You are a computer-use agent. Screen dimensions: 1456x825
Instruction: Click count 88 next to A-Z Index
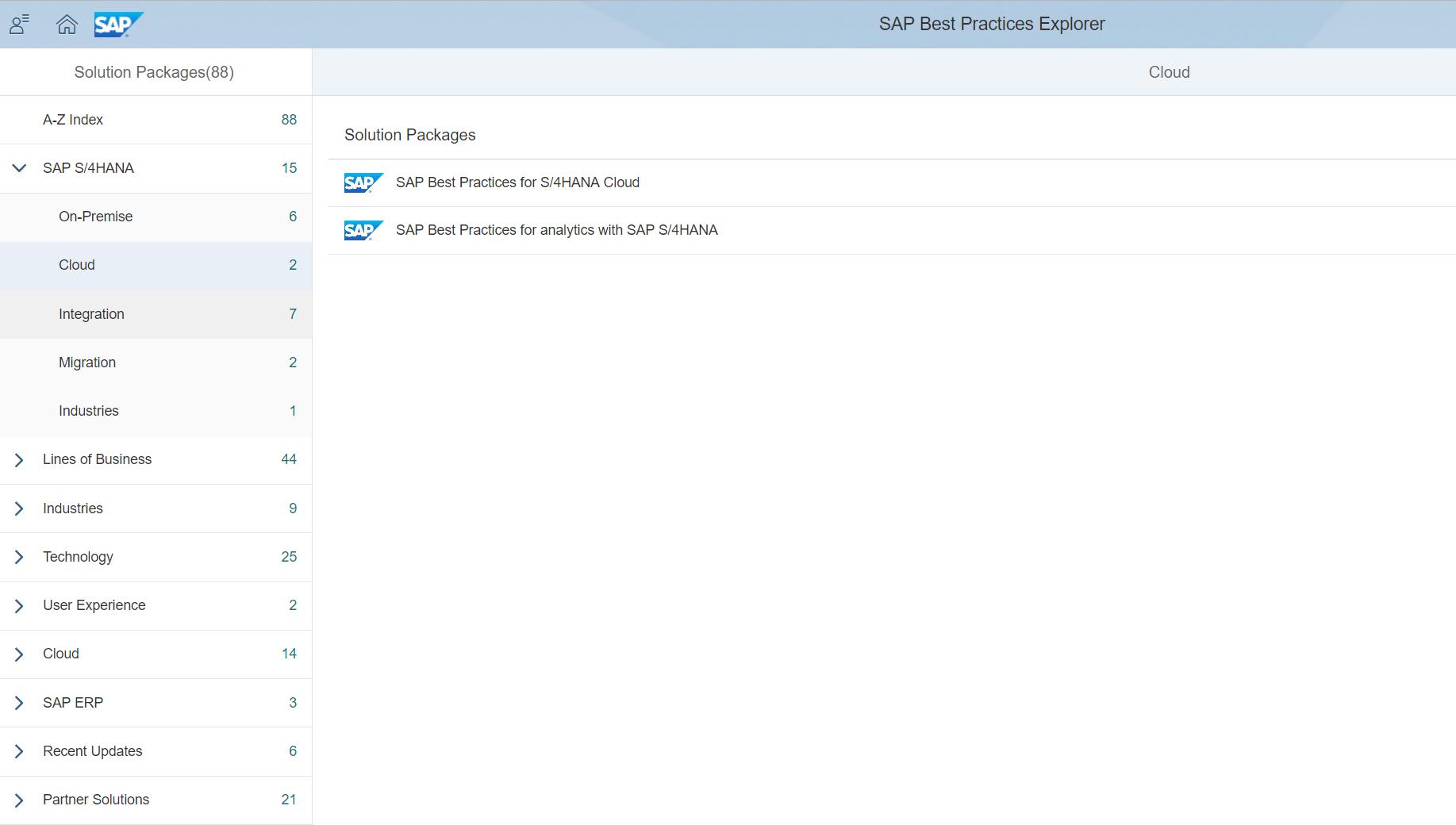pyautogui.click(x=289, y=120)
